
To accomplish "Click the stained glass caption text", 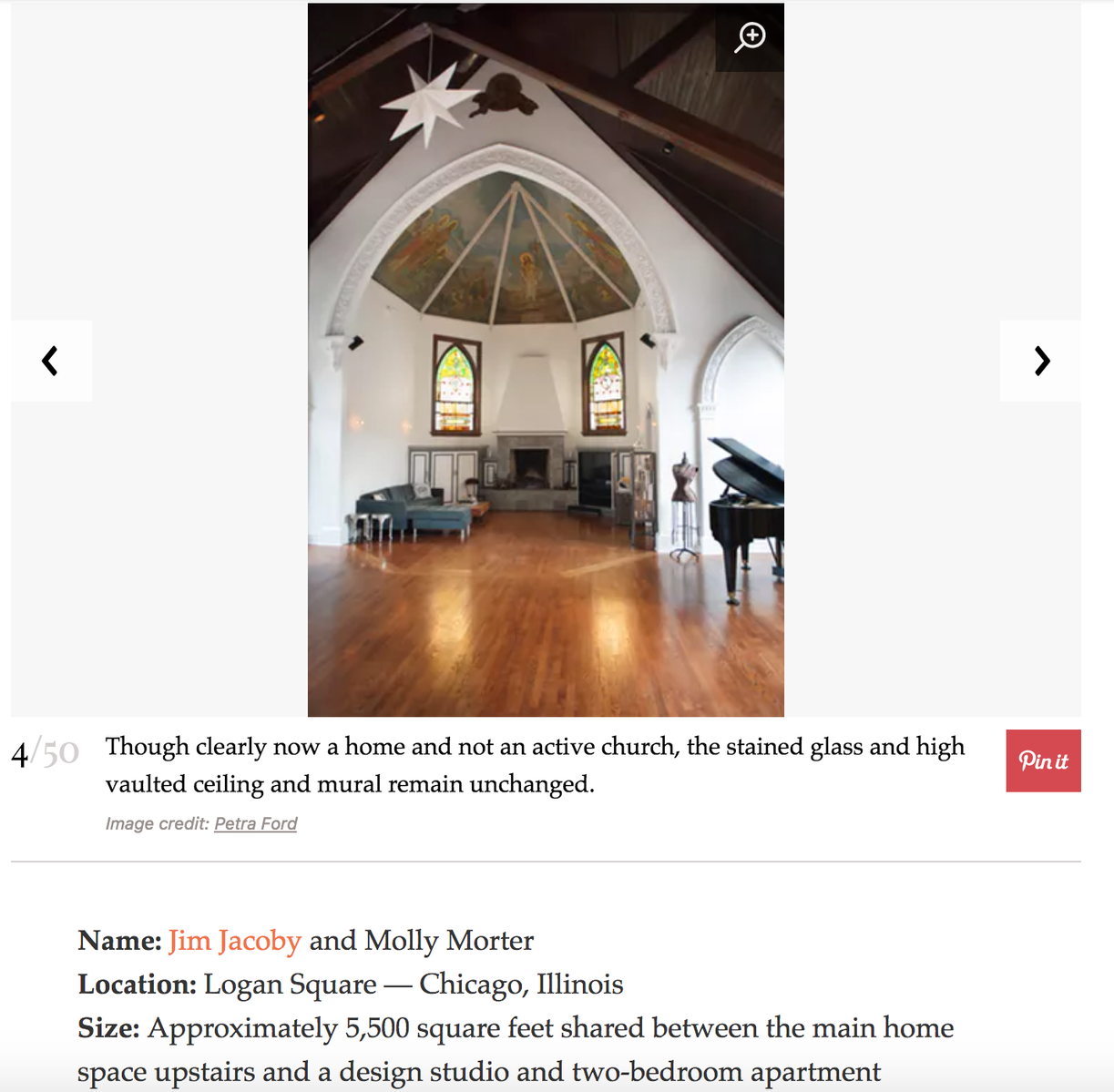I will [535, 765].
